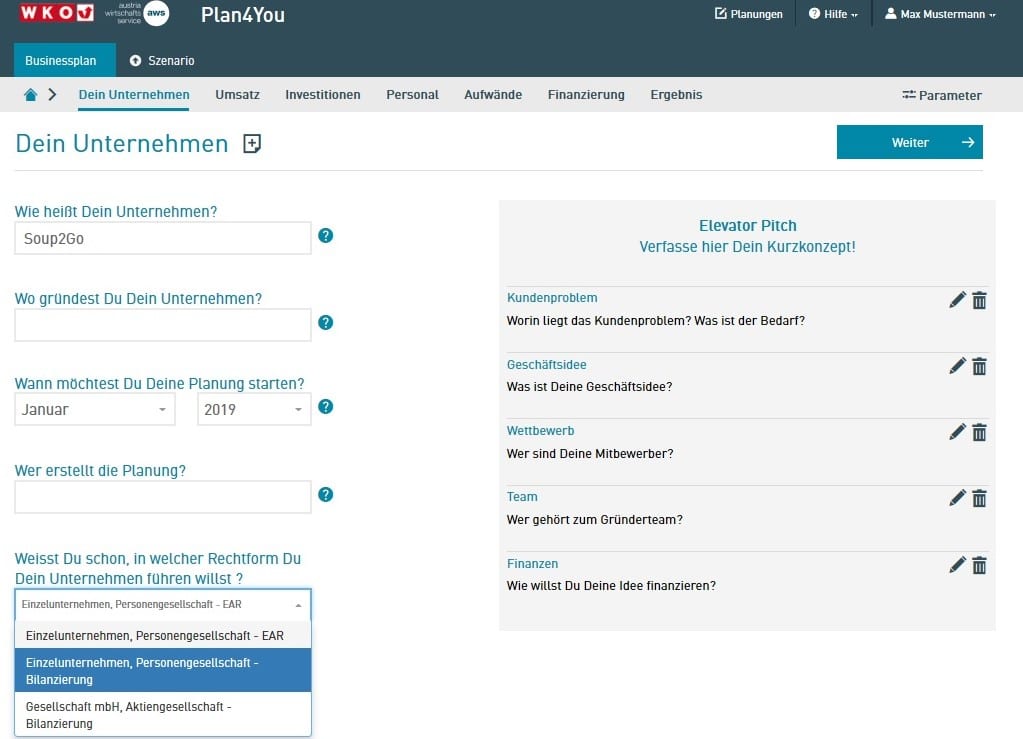The image size is (1023, 739).
Task: Click the home icon in navigation bar
Action: point(31,95)
